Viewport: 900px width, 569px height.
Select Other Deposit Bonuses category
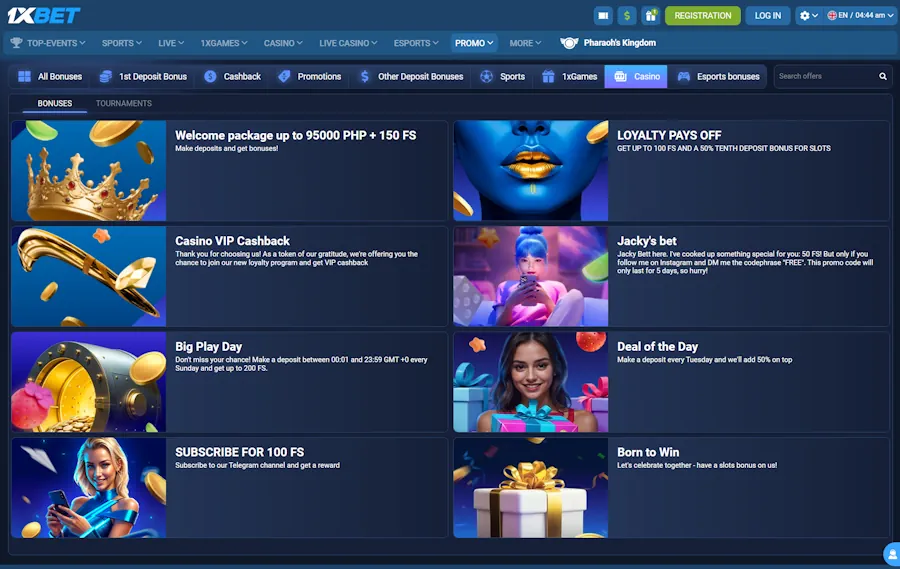pos(410,76)
